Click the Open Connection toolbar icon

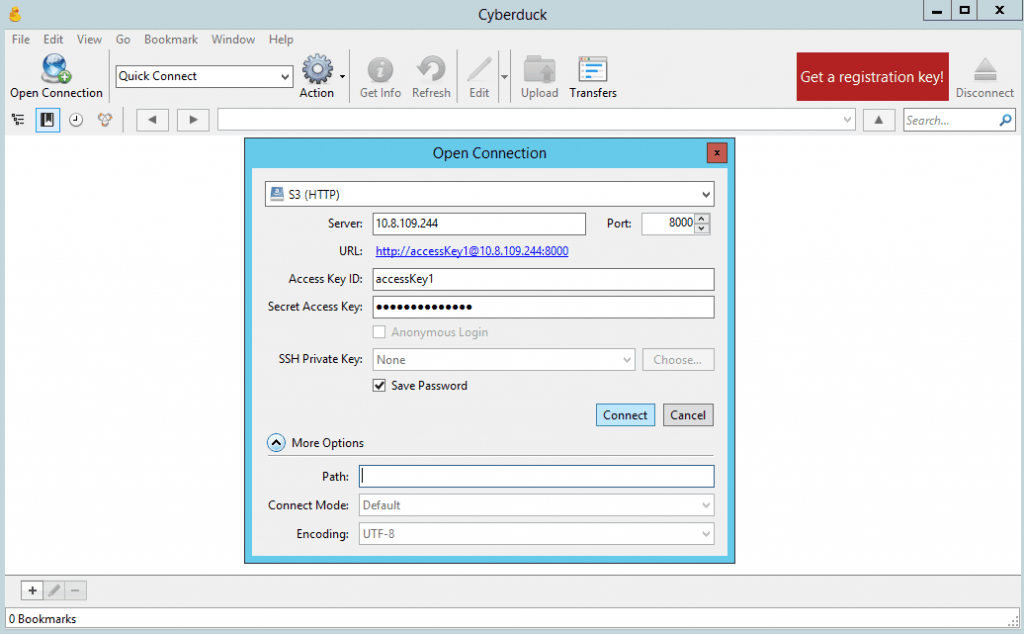(x=56, y=70)
